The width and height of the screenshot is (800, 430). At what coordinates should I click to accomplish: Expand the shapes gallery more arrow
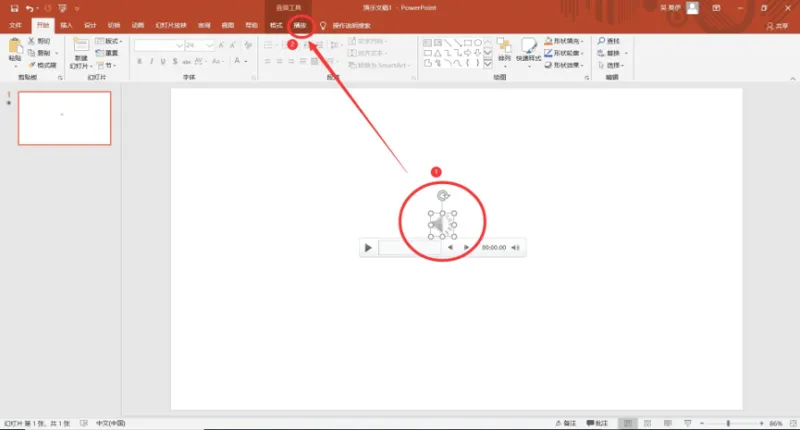click(x=488, y=63)
